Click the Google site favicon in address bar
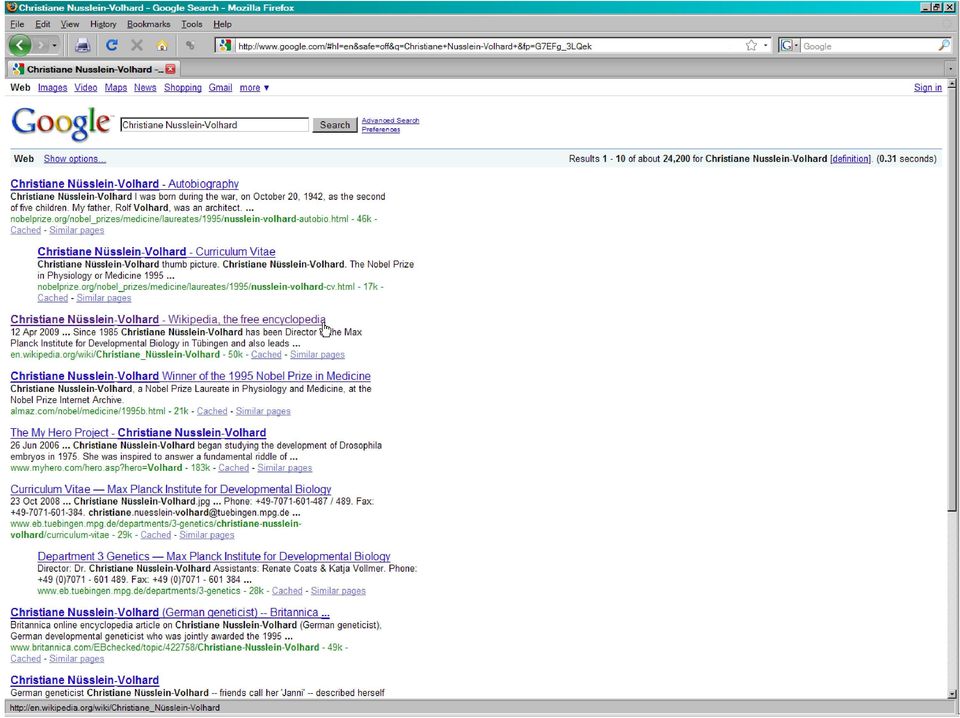The image size is (960, 718). (225, 45)
